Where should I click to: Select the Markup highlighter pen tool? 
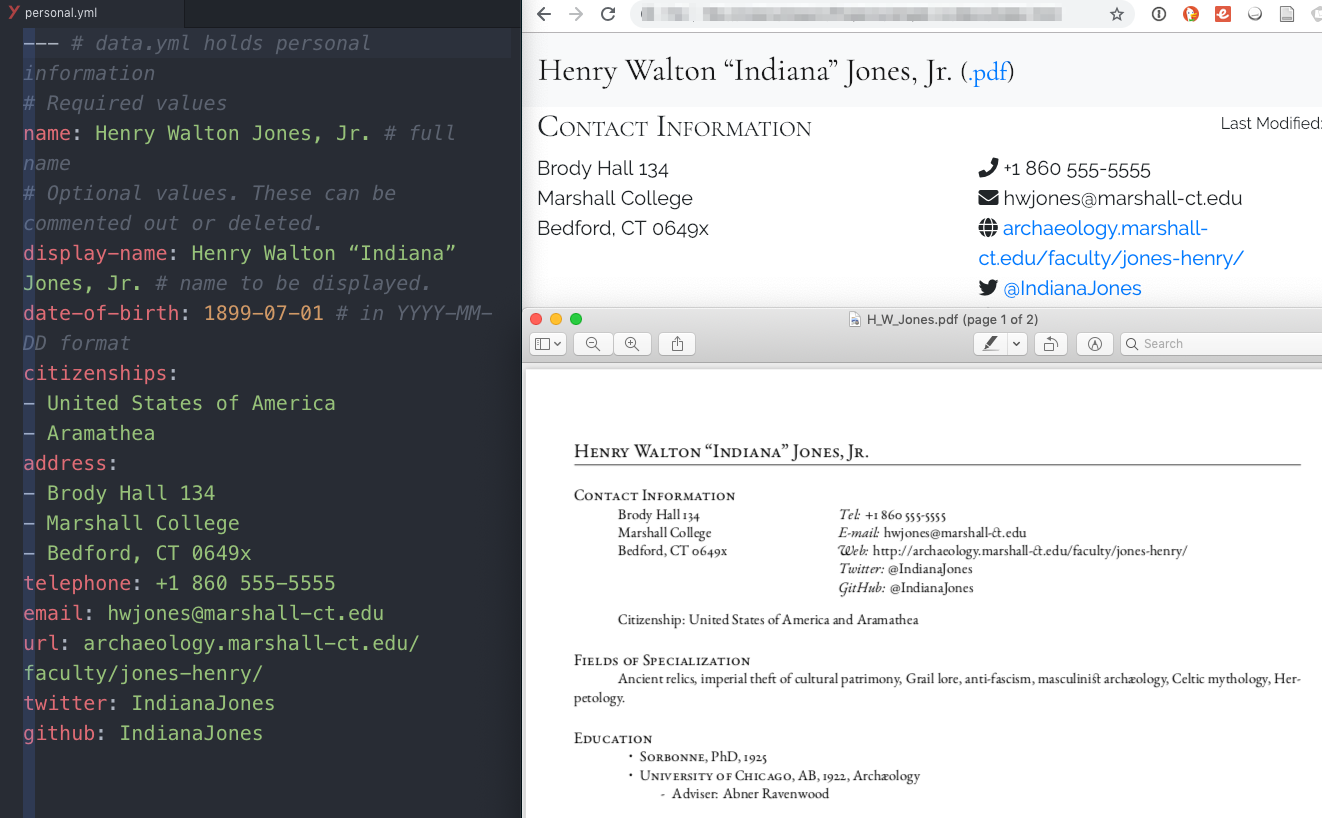click(x=992, y=343)
